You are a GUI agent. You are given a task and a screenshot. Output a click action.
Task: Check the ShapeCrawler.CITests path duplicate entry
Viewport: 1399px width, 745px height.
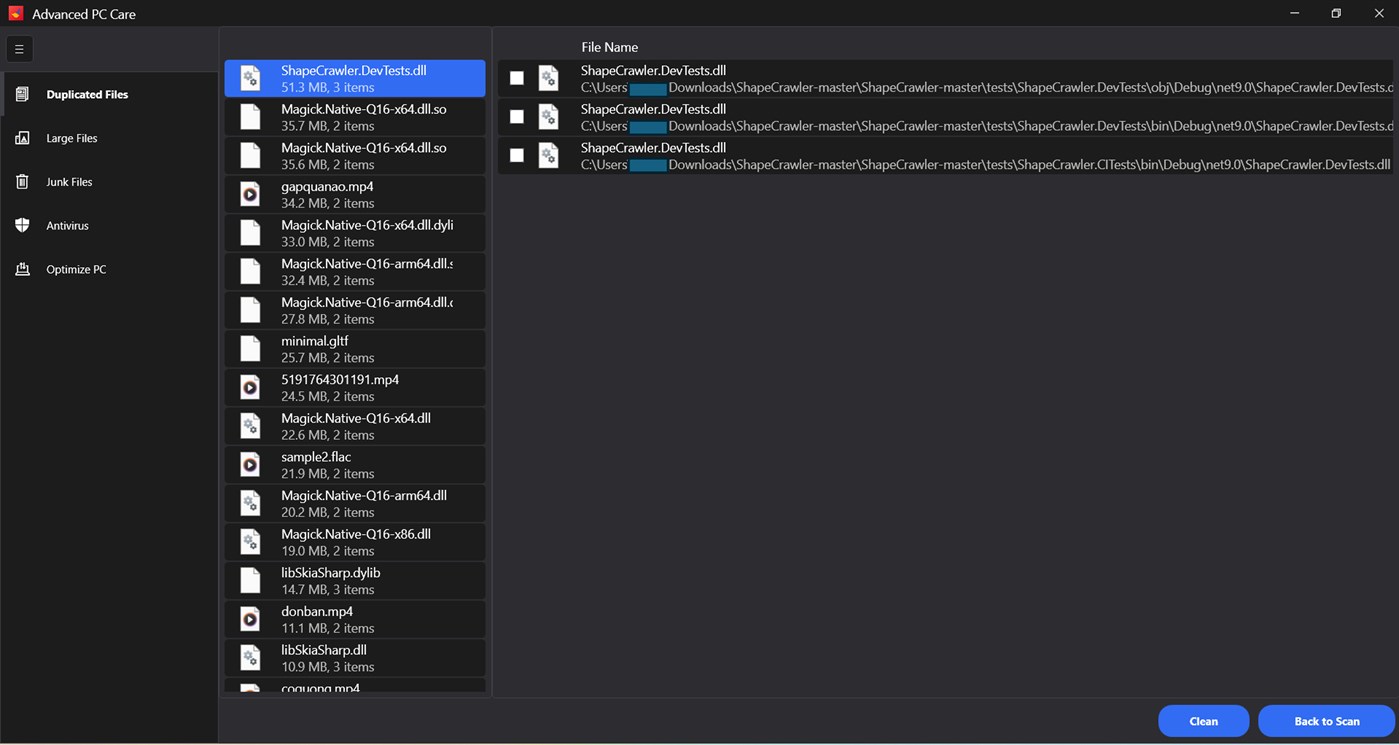pyautogui.click(x=516, y=155)
